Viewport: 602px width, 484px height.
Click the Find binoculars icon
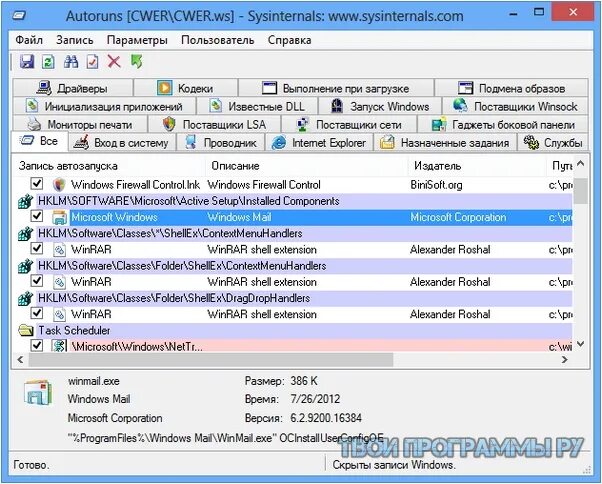71,61
